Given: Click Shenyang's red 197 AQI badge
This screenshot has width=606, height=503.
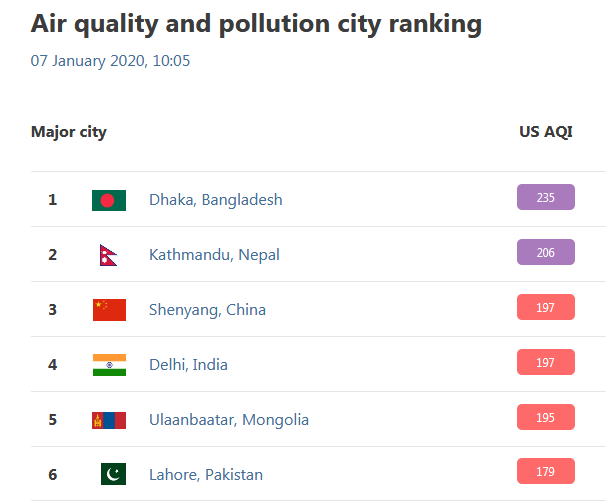Looking at the screenshot, I should [545, 308].
